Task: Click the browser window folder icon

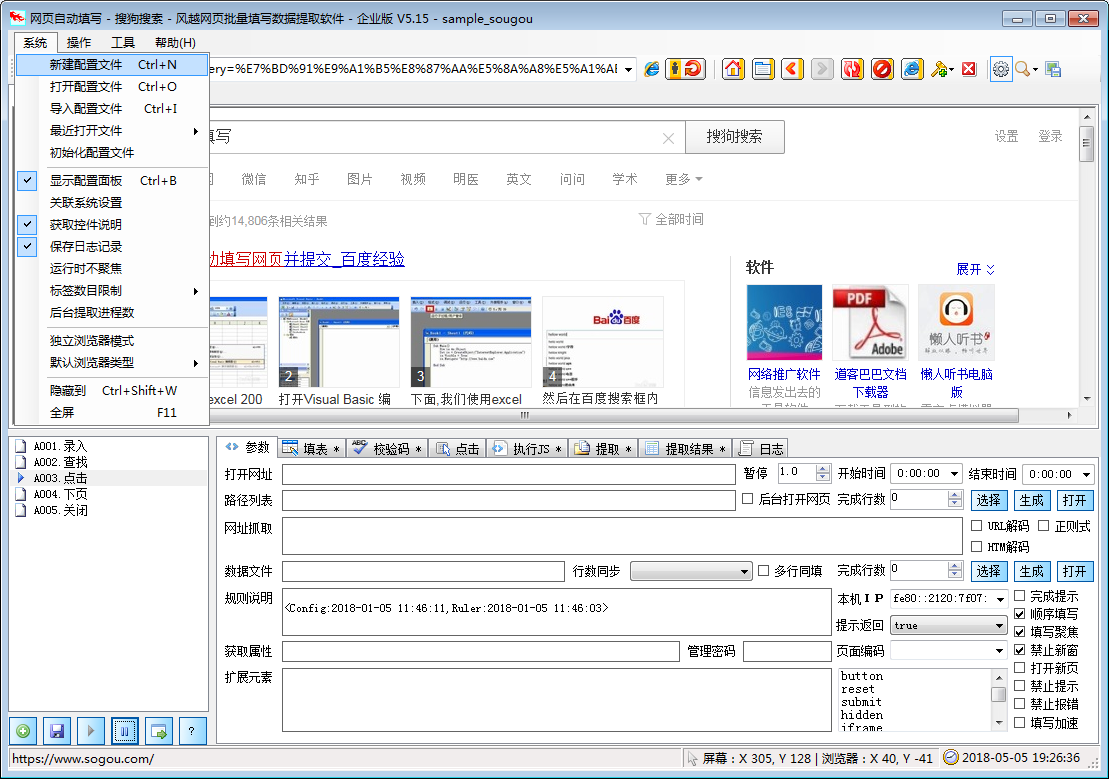Action: pyautogui.click(x=762, y=69)
